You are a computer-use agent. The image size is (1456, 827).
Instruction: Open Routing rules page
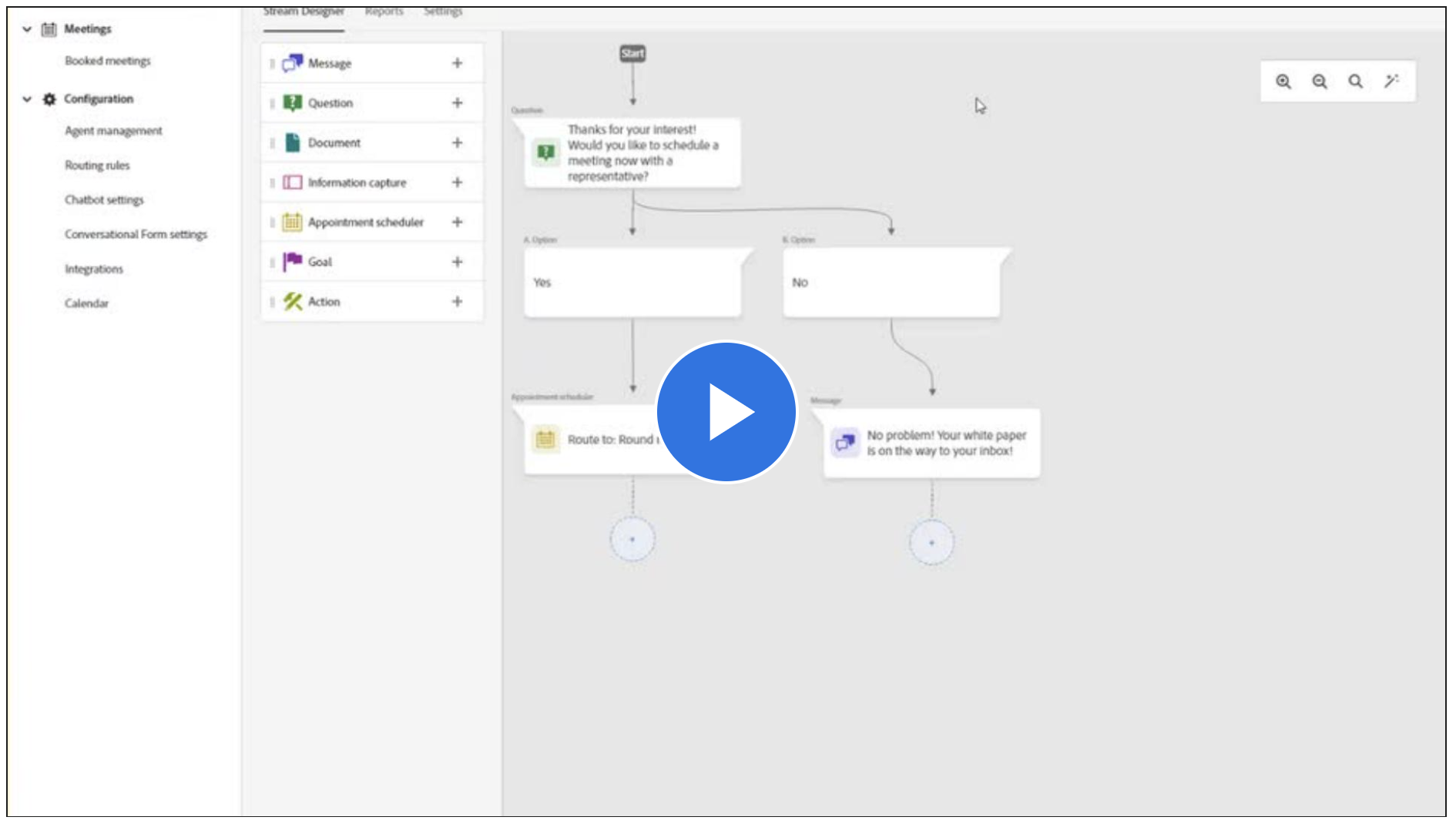(99, 165)
